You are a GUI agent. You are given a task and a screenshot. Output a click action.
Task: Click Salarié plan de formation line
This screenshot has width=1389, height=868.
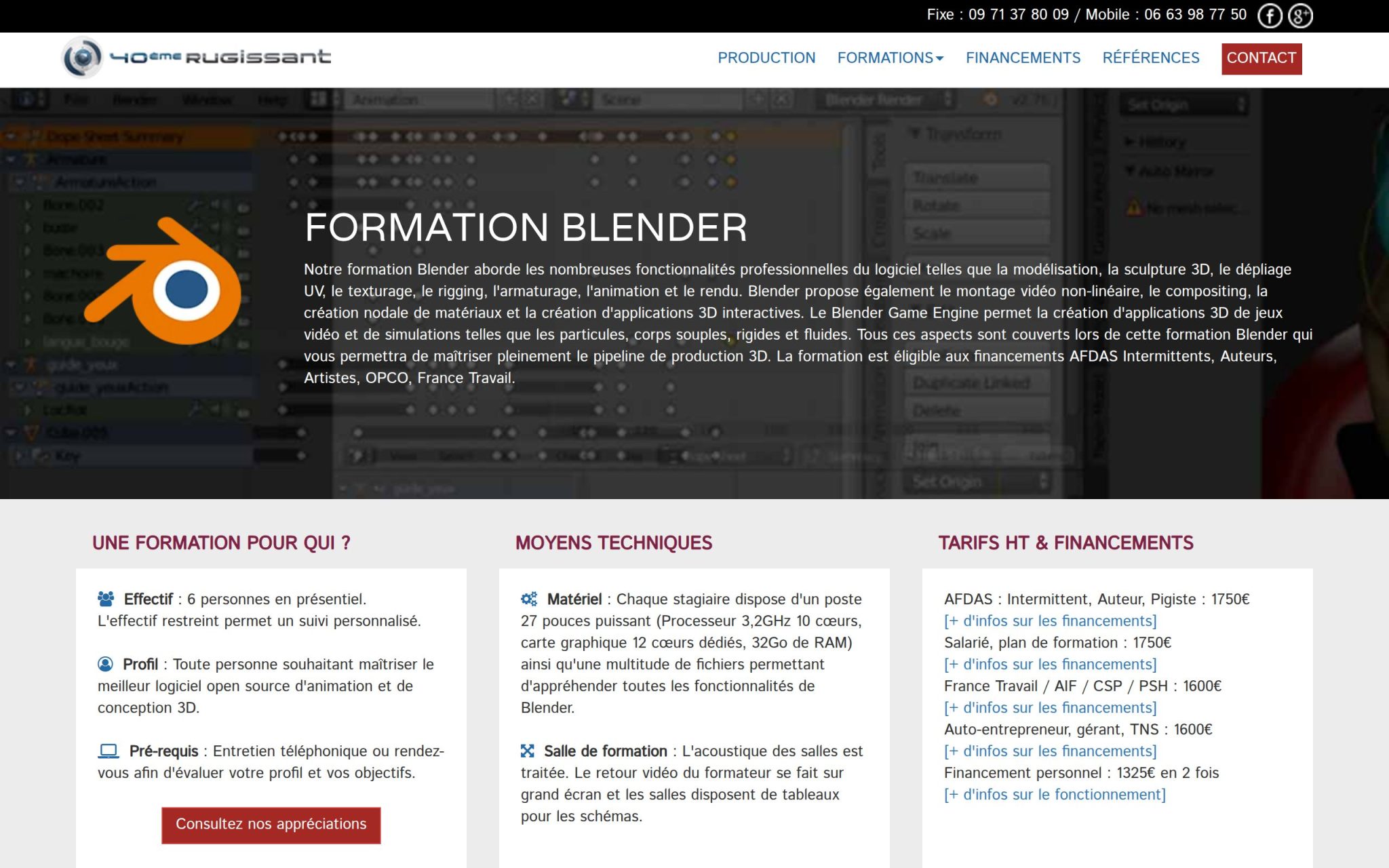pos(1057,643)
